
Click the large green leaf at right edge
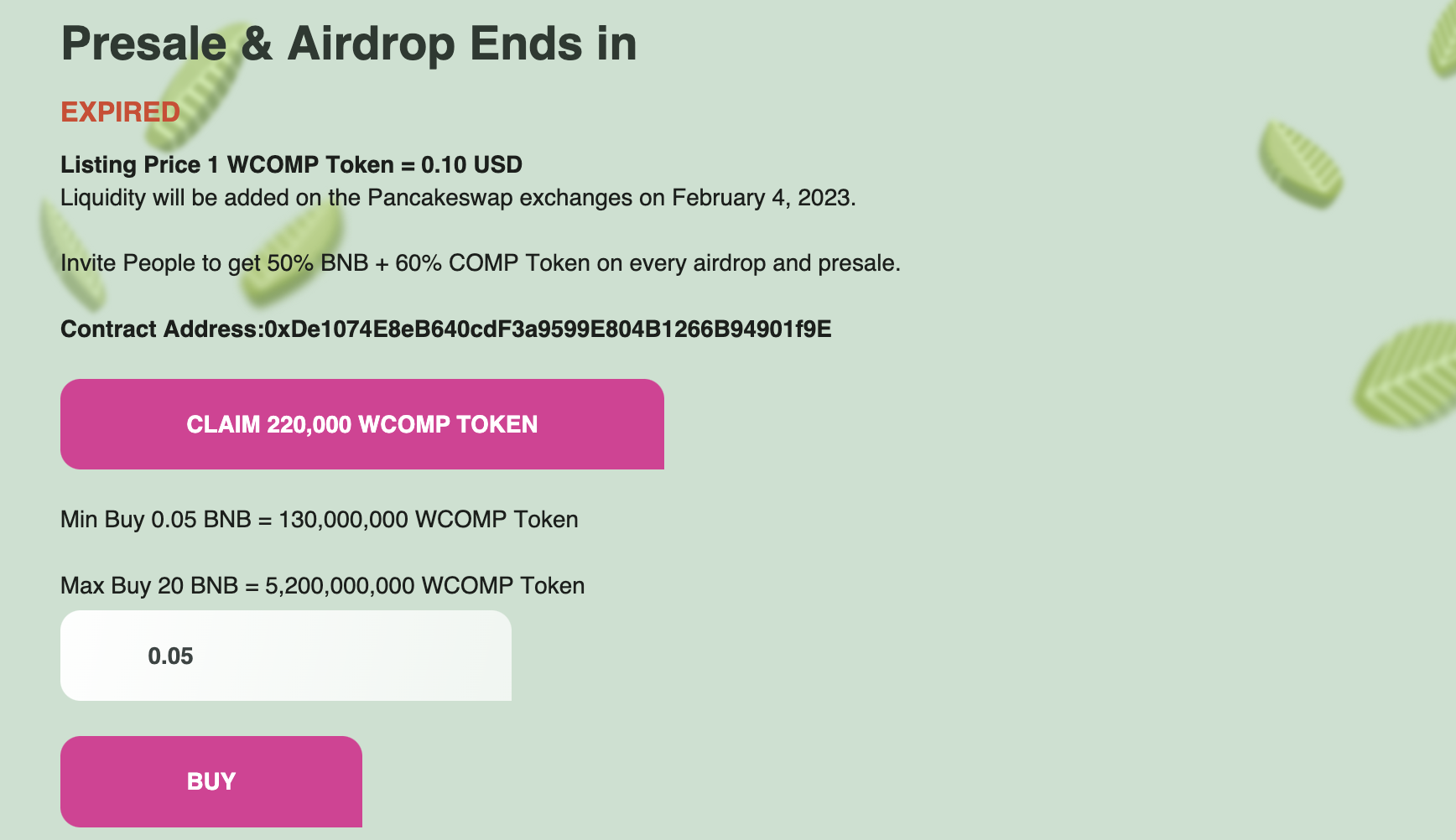click(1407, 375)
